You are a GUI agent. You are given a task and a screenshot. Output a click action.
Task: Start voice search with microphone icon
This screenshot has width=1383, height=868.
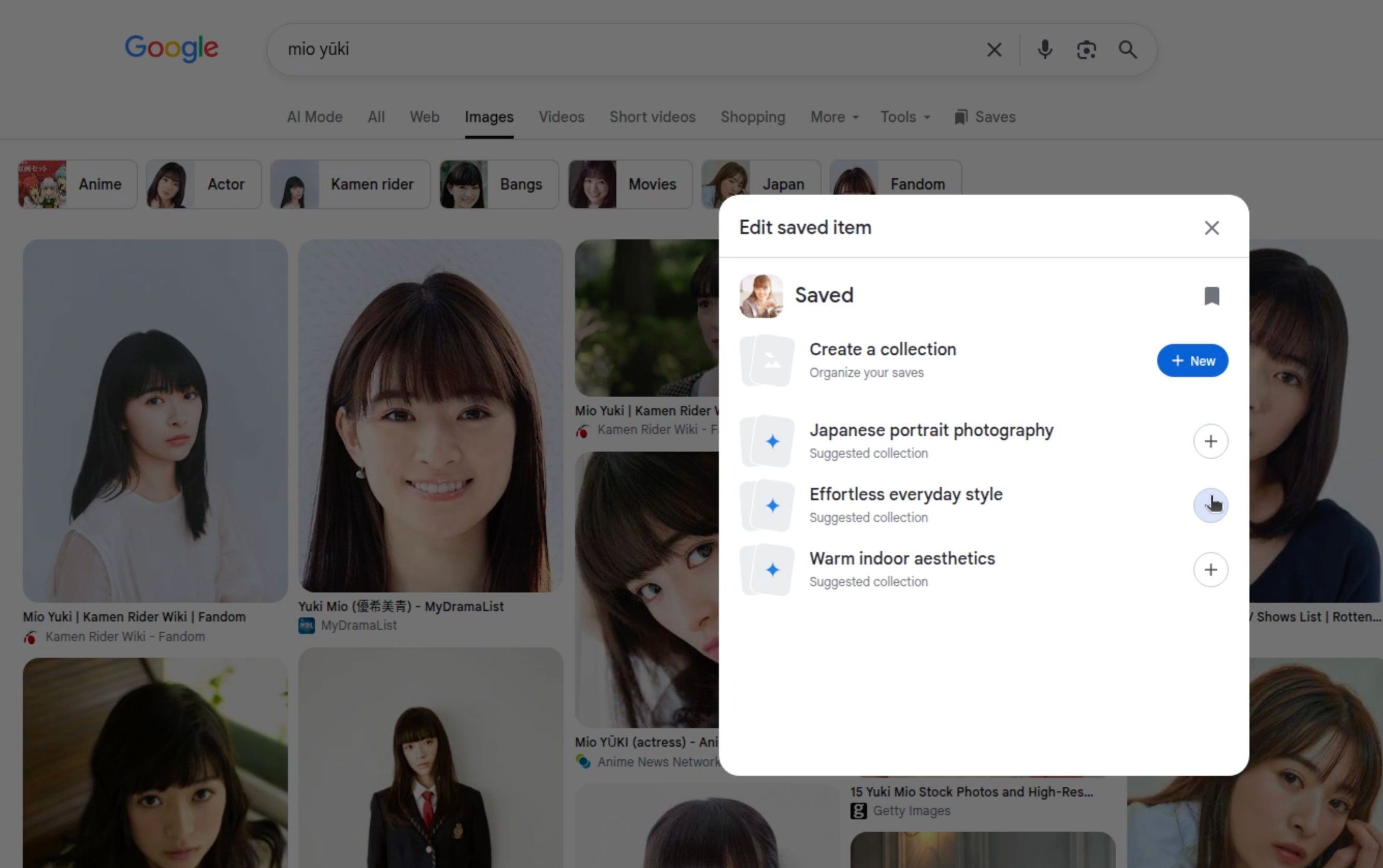(1045, 50)
